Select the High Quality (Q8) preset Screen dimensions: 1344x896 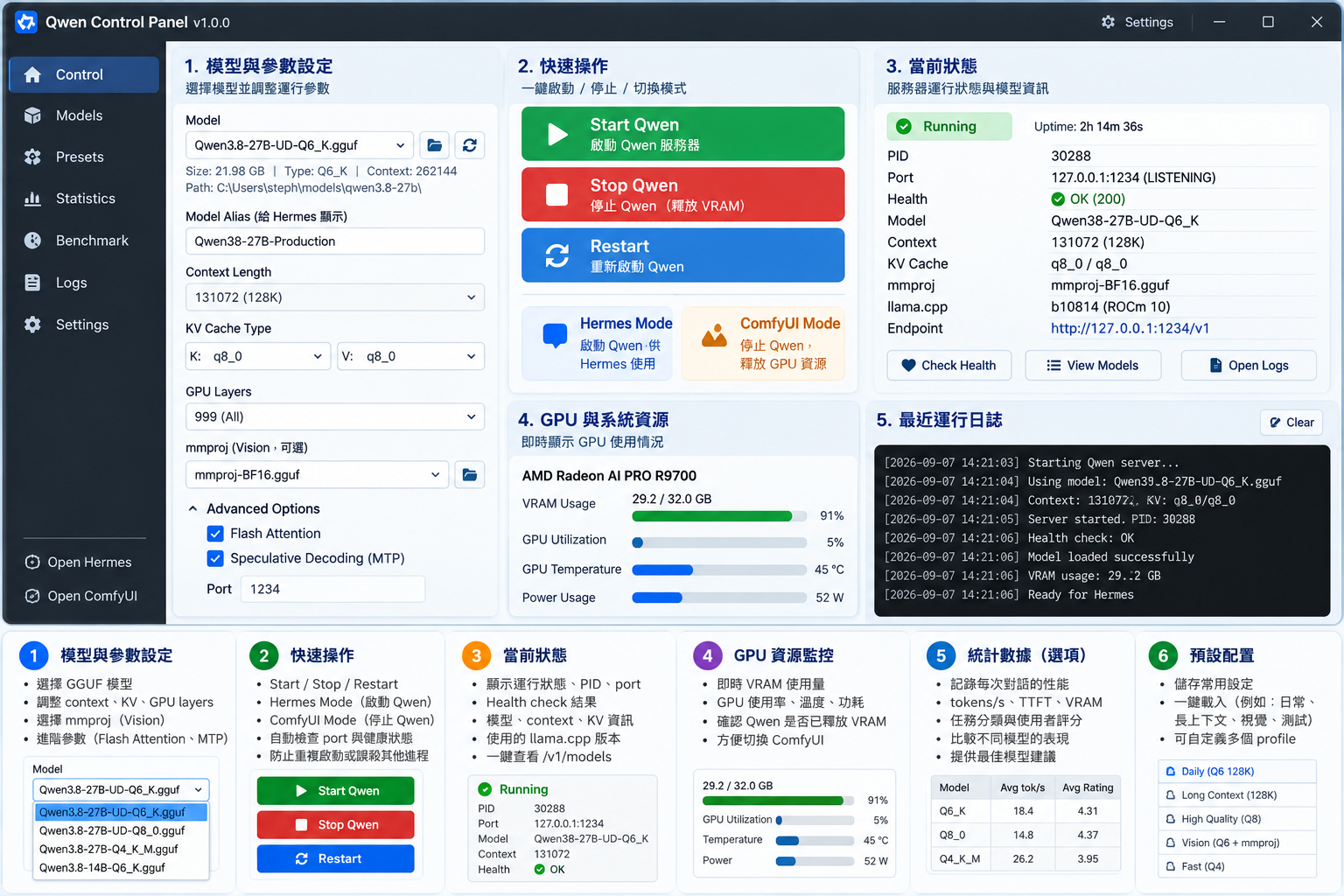click(x=1237, y=819)
